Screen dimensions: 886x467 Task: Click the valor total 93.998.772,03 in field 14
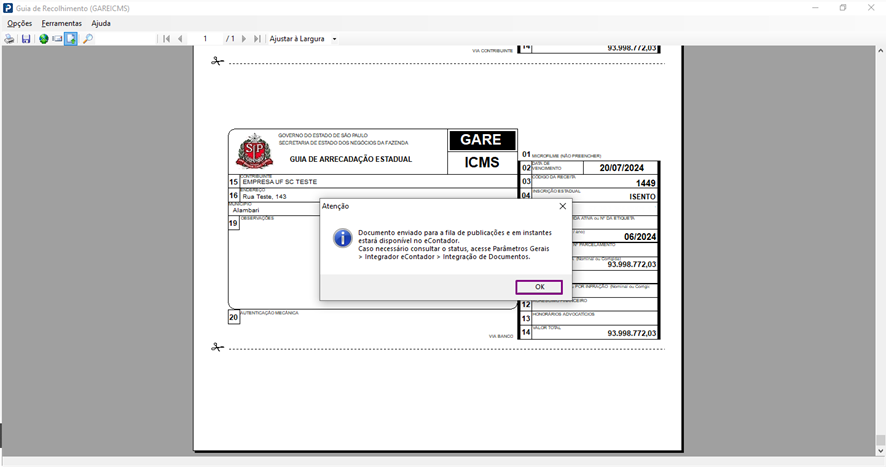632,334
